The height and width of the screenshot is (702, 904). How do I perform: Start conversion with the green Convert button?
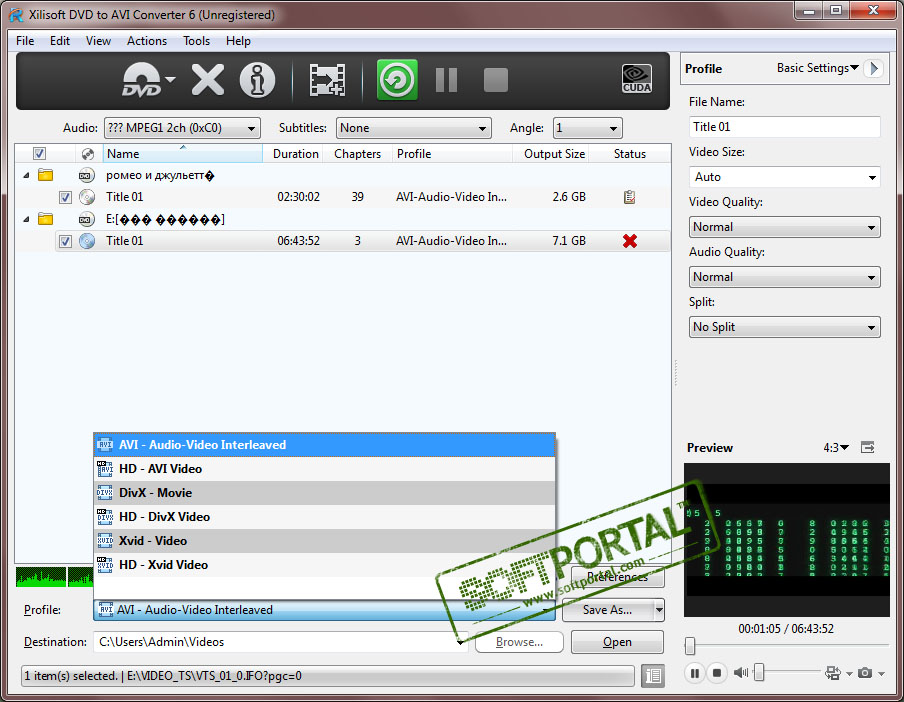coord(397,80)
